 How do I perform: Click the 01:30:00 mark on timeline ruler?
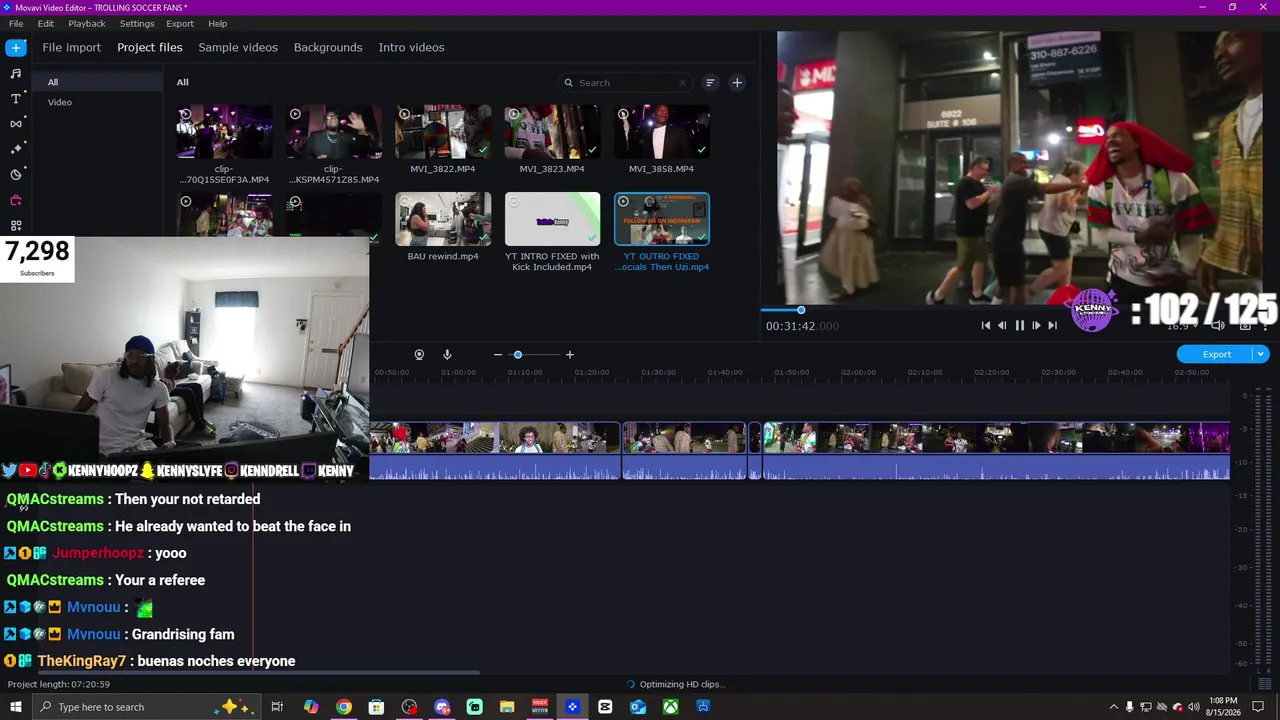pos(658,373)
